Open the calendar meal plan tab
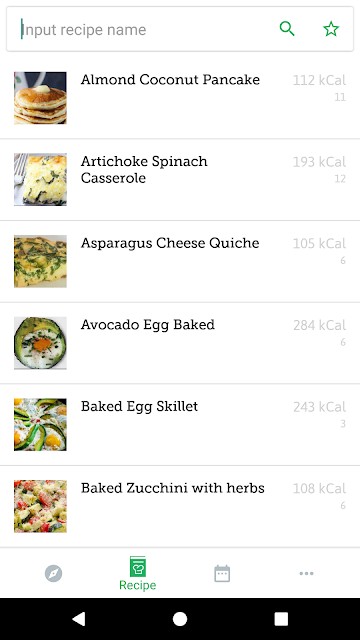 click(222, 573)
